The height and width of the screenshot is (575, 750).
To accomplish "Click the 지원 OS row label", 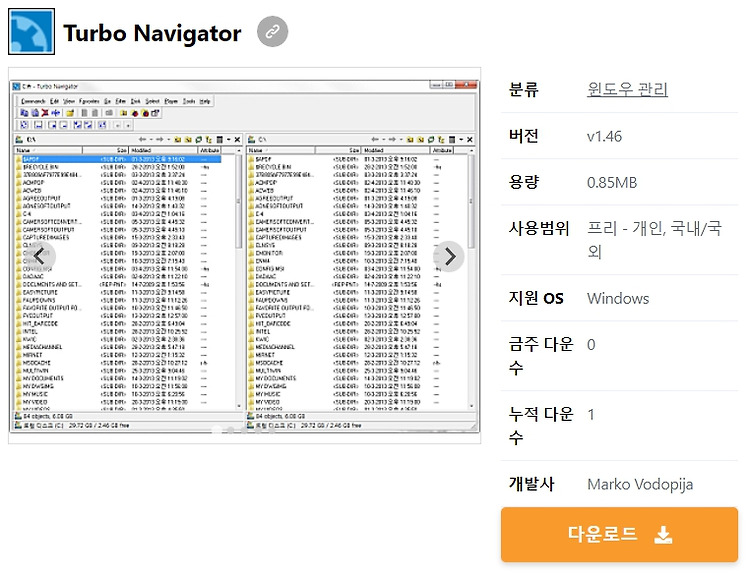I will 536,298.
